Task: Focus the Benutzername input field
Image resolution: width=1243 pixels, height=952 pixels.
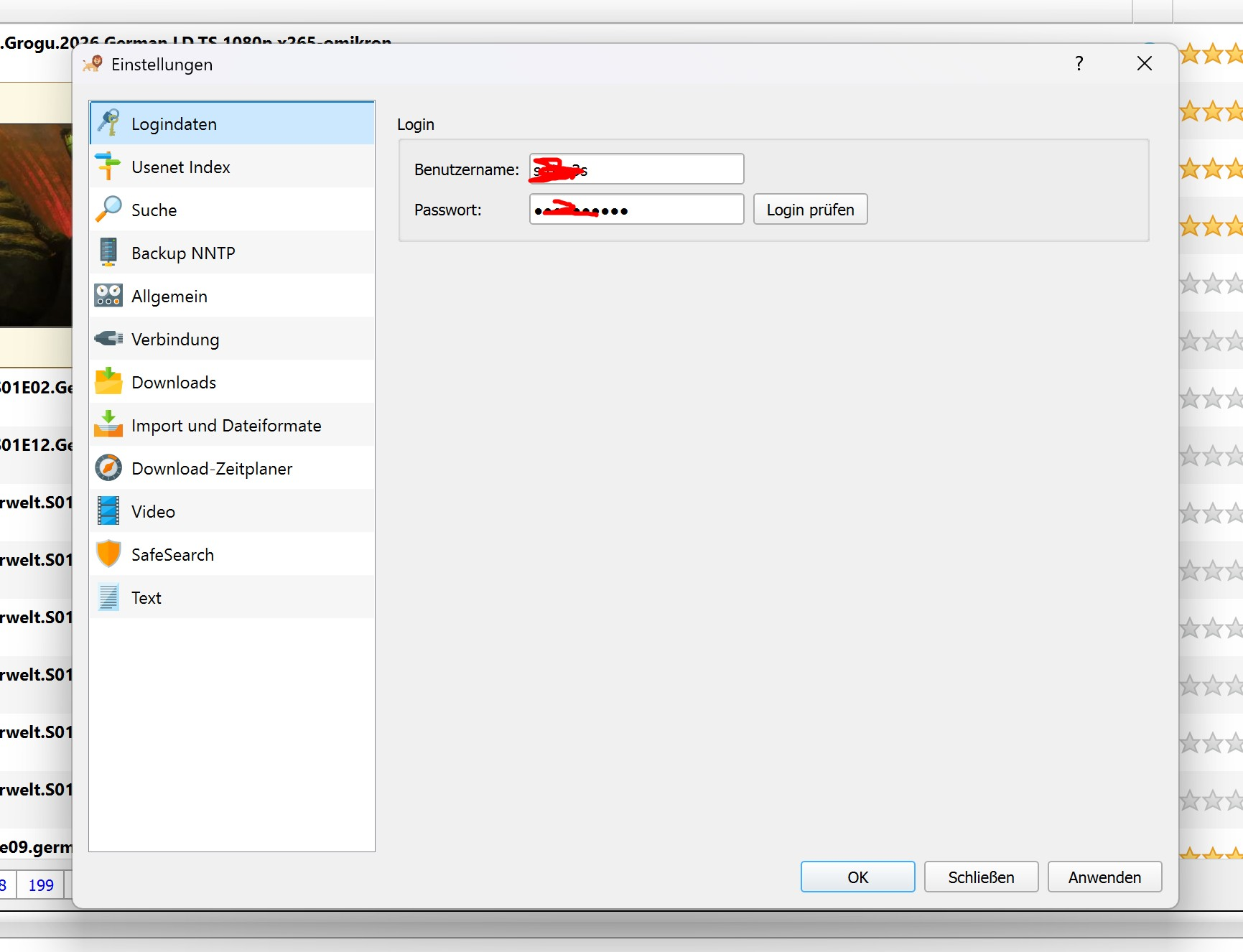Action: (636, 169)
